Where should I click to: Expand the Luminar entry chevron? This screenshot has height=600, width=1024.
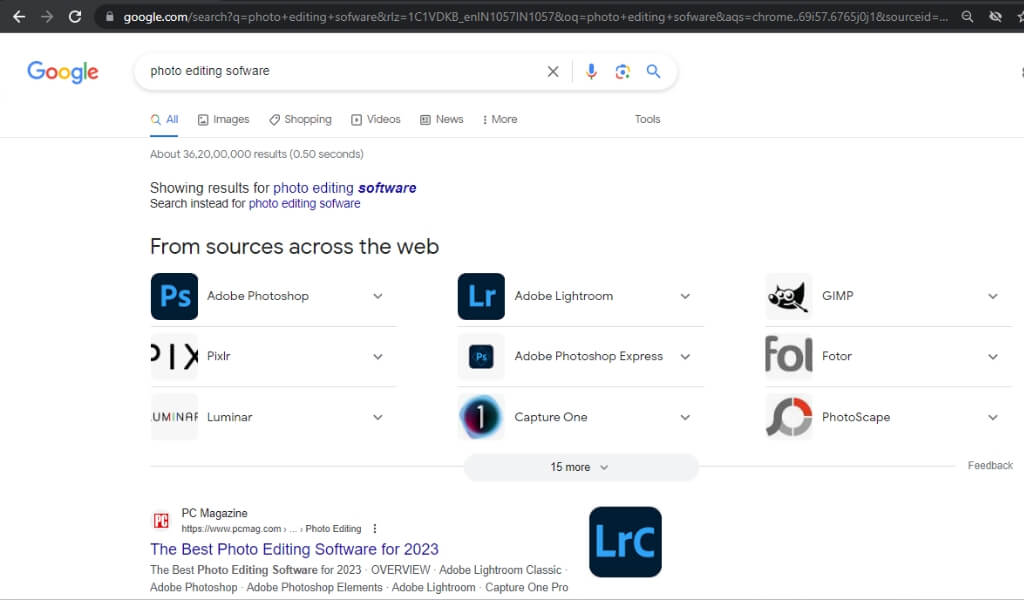378,417
